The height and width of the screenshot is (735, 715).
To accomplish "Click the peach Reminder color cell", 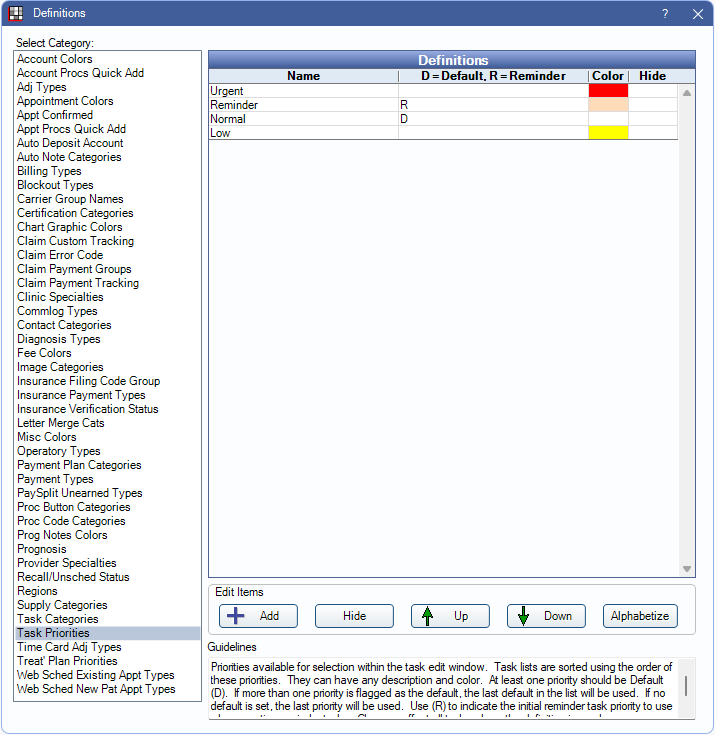I will 608,105.
